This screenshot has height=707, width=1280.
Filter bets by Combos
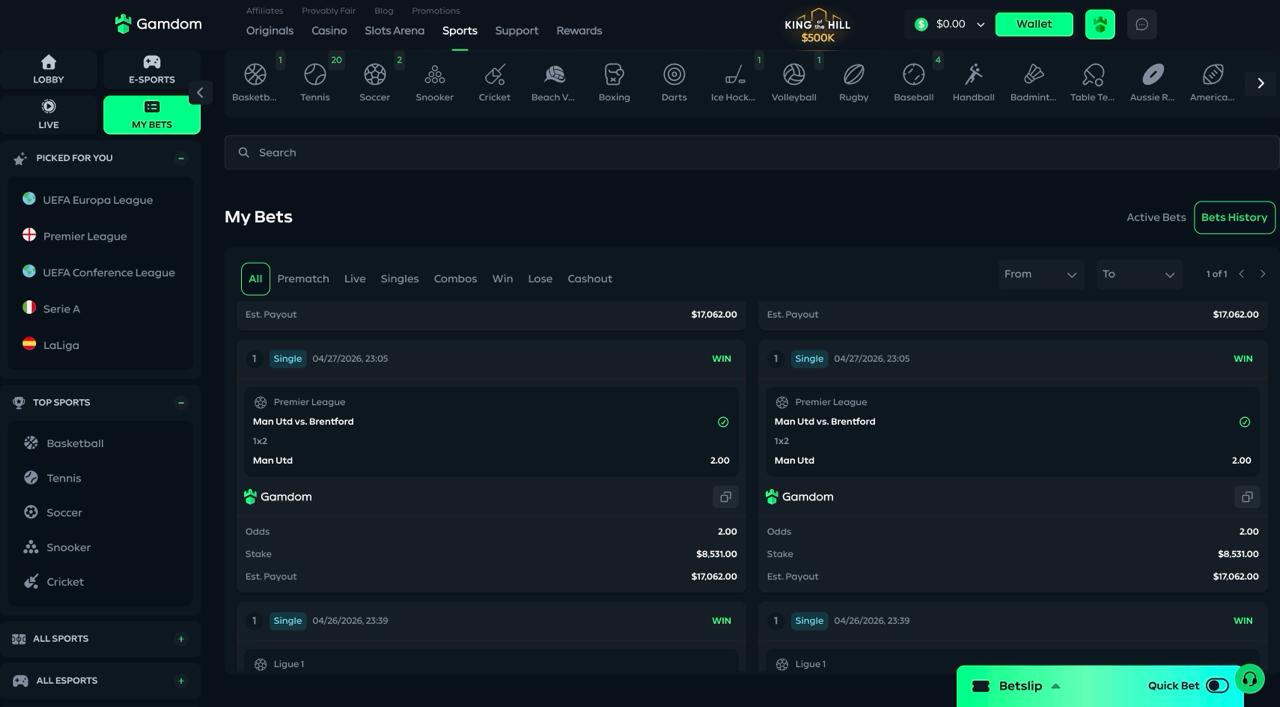coord(455,279)
